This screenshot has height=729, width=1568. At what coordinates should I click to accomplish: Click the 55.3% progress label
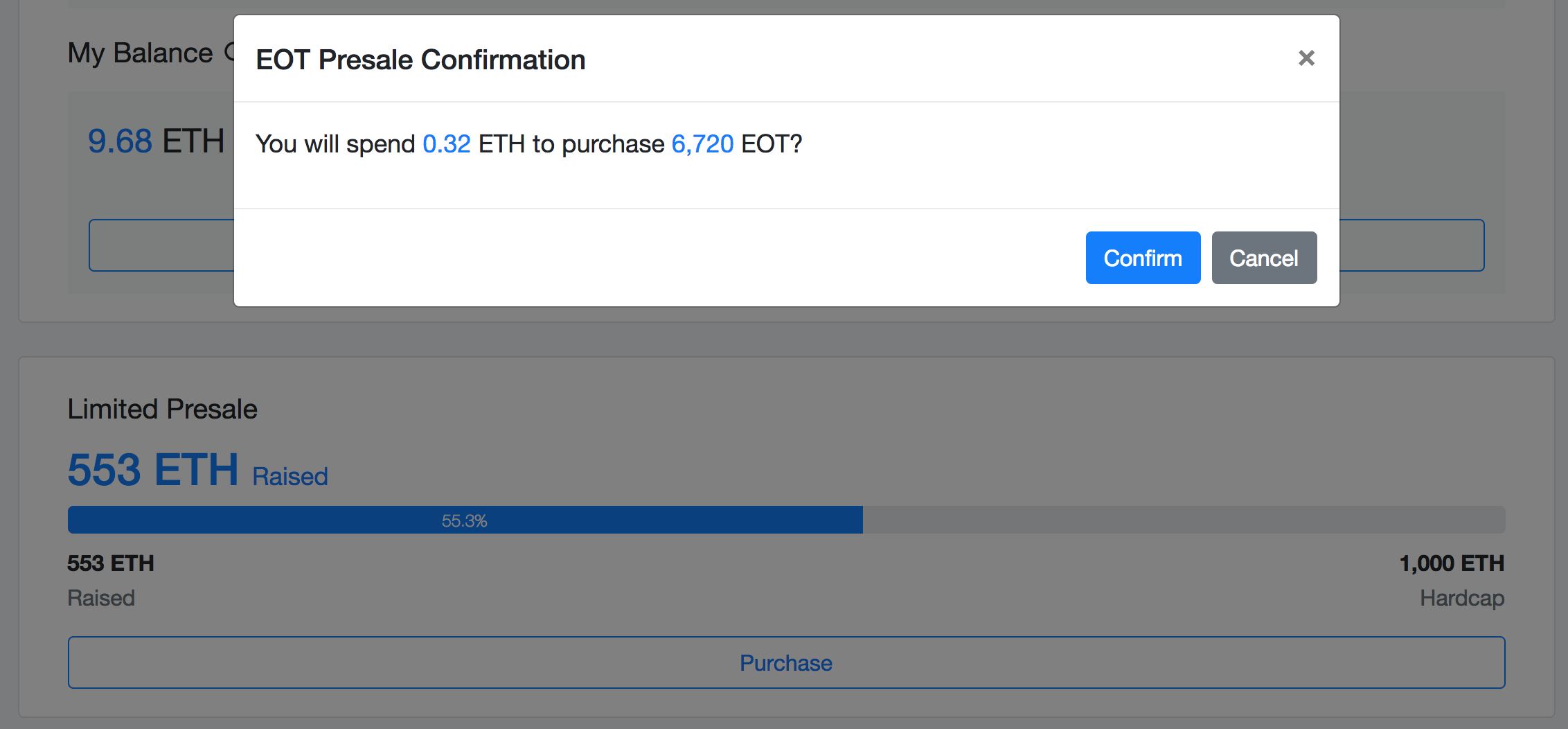click(465, 521)
